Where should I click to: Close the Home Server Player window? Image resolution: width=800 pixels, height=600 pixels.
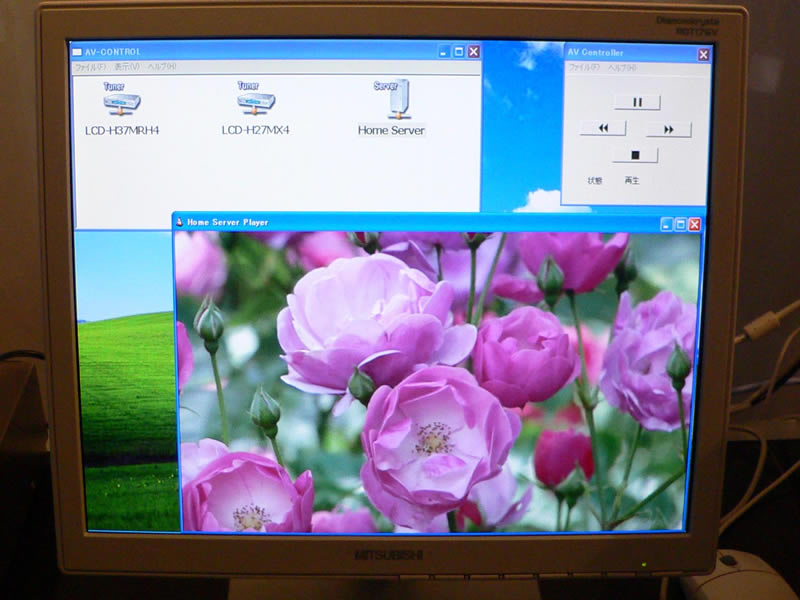[x=694, y=224]
